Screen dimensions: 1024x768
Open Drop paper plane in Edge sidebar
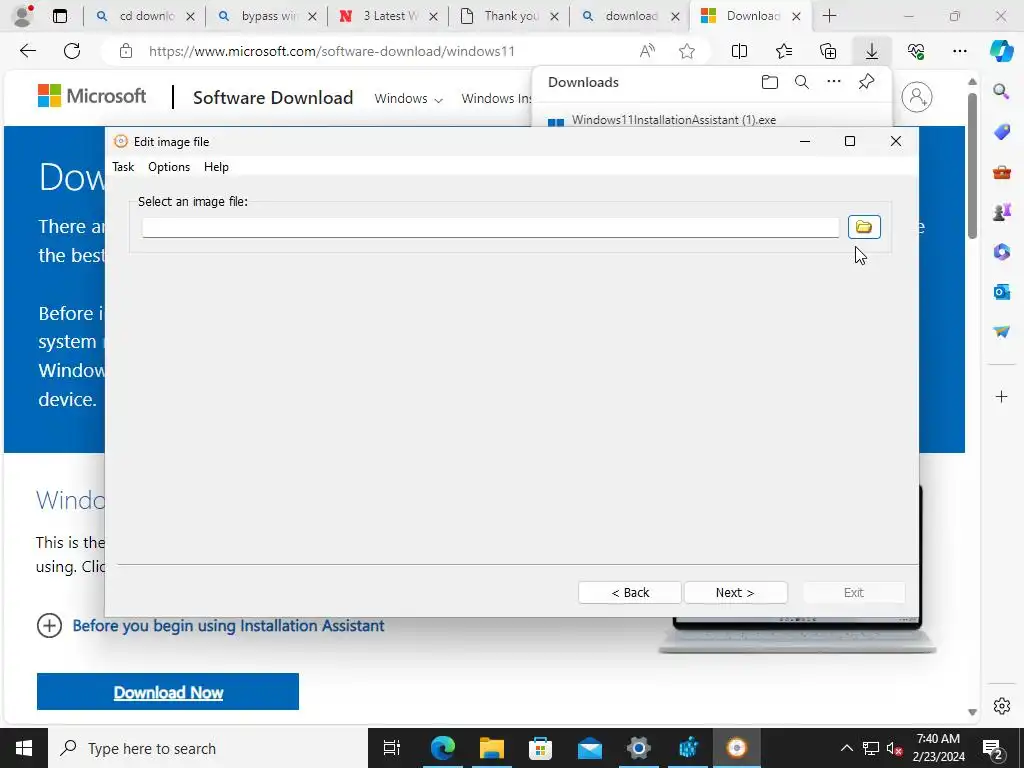pyautogui.click(x=1001, y=332)
